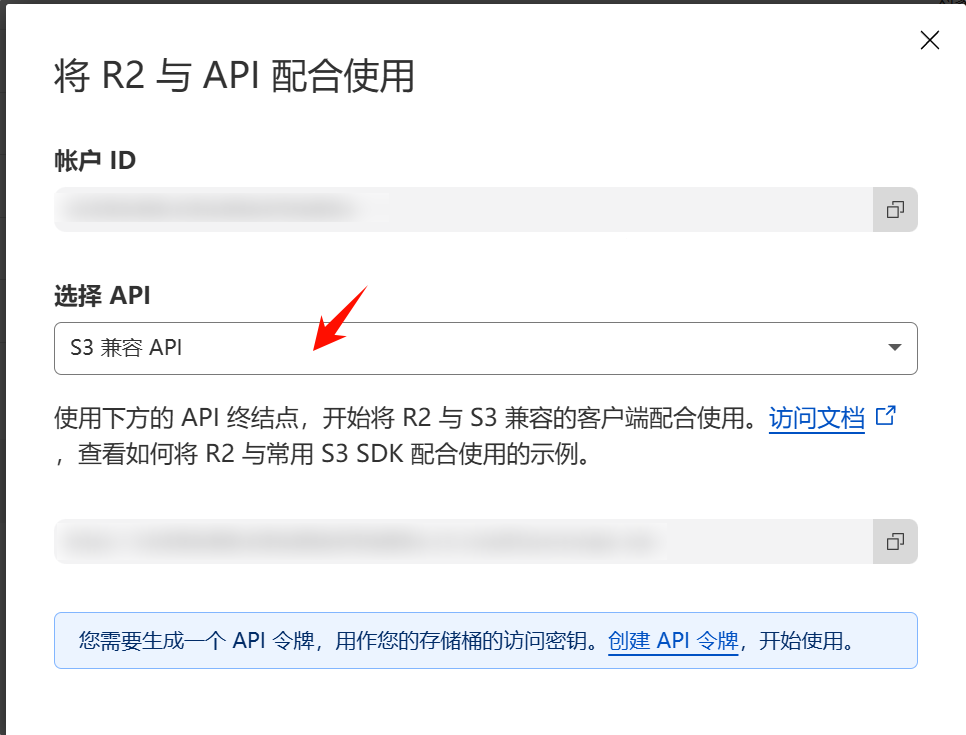Expand the dropdown arrow in 选择 API
The height and width of the screenshot is (735, 966).
click(894, 348)
